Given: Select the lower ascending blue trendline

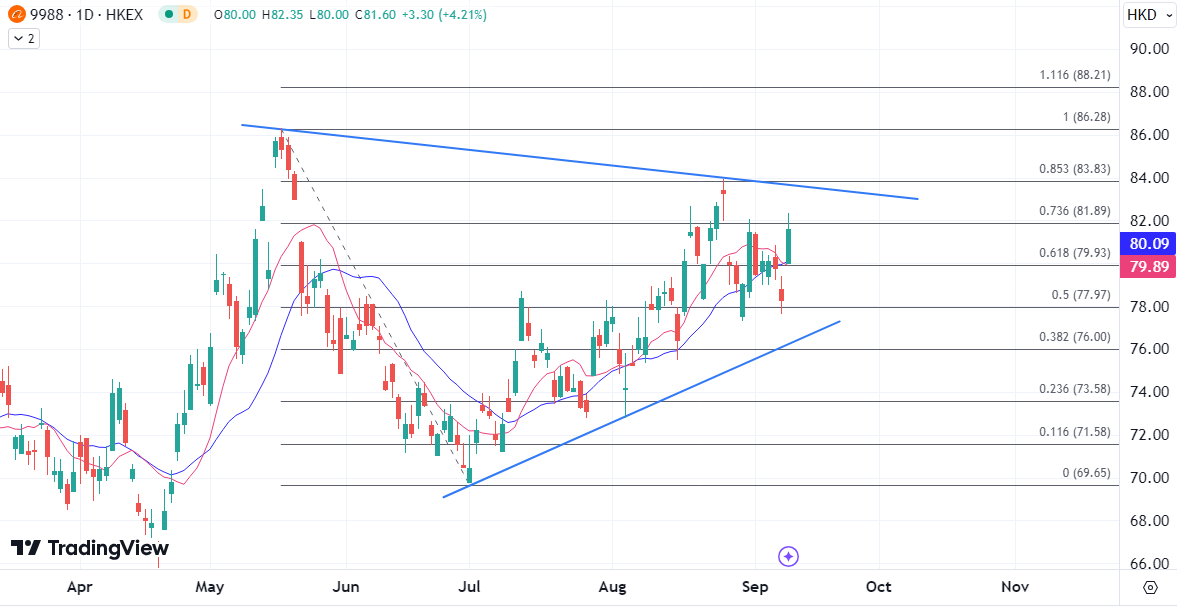Looking at the screenshot, I should (640, 405).
